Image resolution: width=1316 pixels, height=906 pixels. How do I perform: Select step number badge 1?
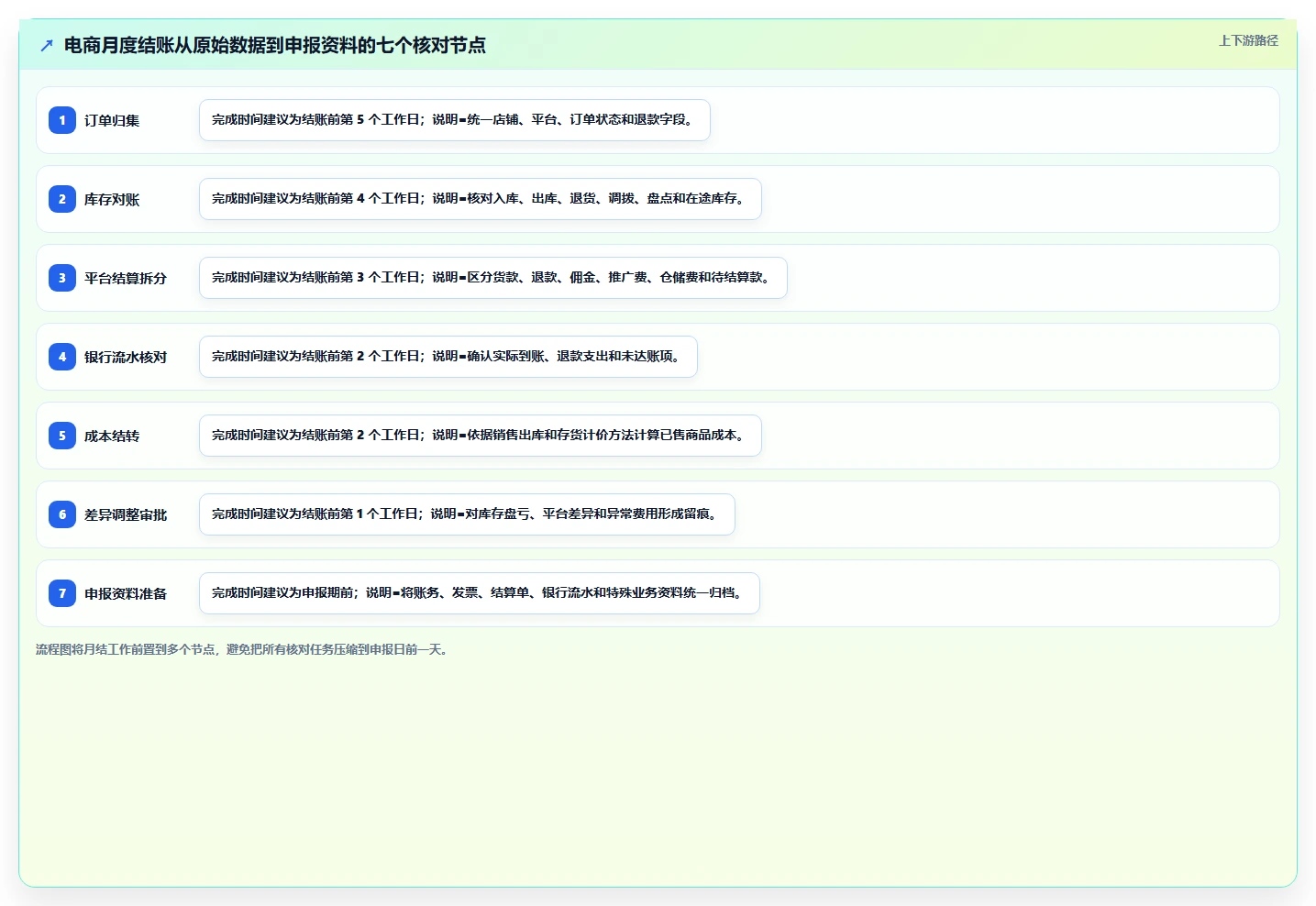62,120
